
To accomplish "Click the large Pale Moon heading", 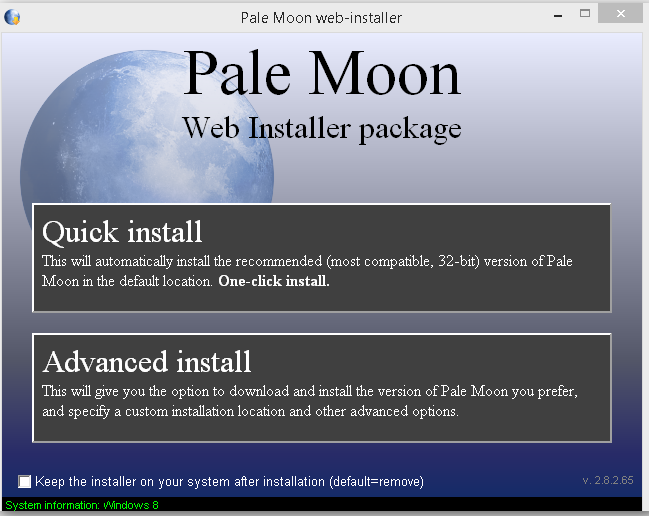I will [x=322, y=73].
